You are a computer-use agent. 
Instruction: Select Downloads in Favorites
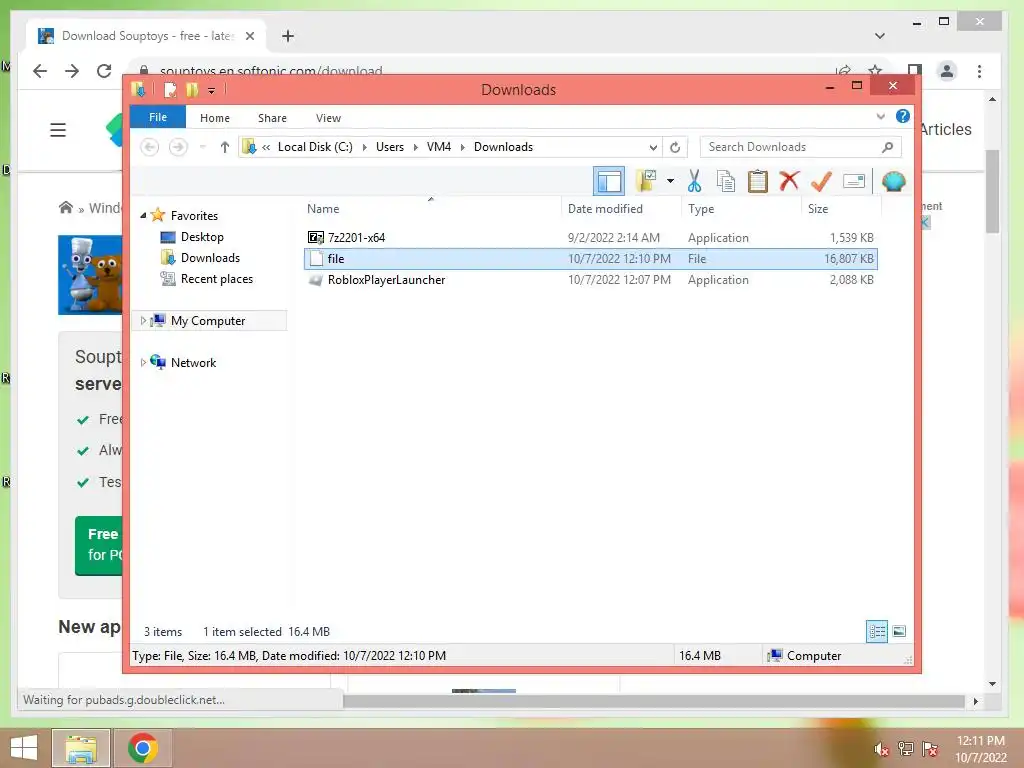pos(210,257)
